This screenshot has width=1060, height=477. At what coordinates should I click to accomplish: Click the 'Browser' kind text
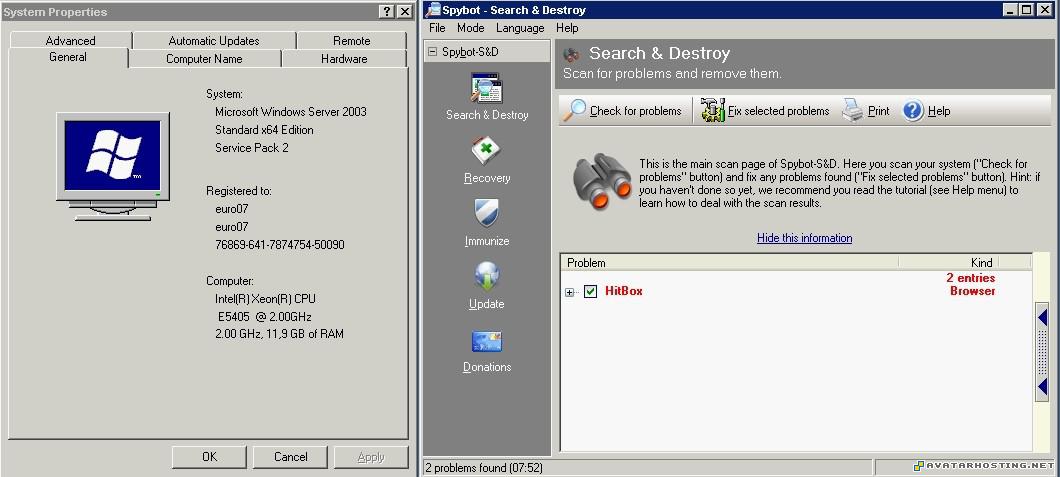point(973,291)
